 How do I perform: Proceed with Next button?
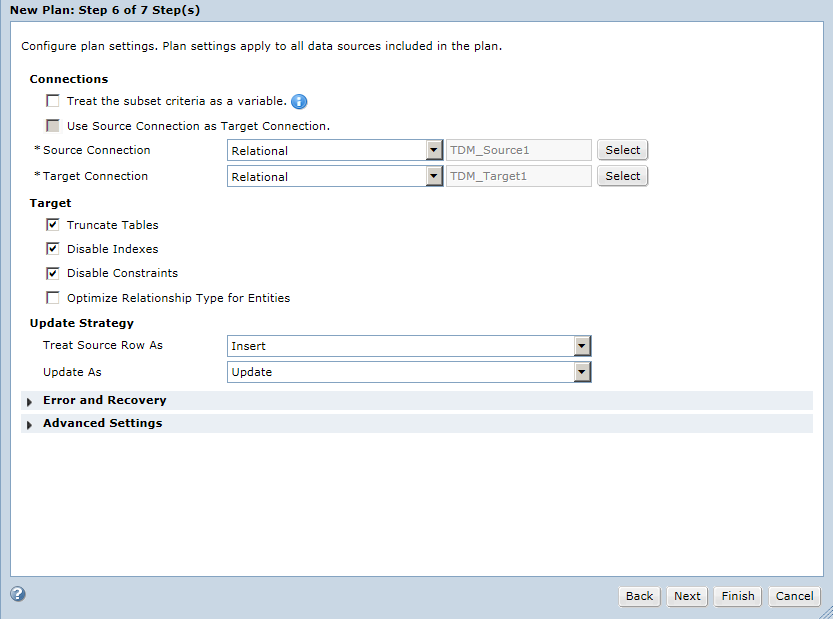pos(687,596)
